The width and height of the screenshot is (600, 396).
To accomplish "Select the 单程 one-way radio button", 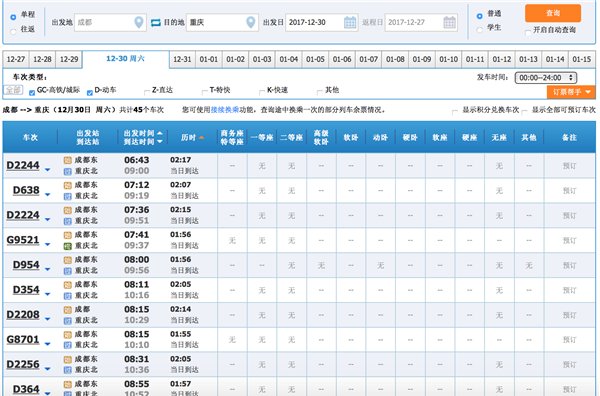I will (13, 17).
